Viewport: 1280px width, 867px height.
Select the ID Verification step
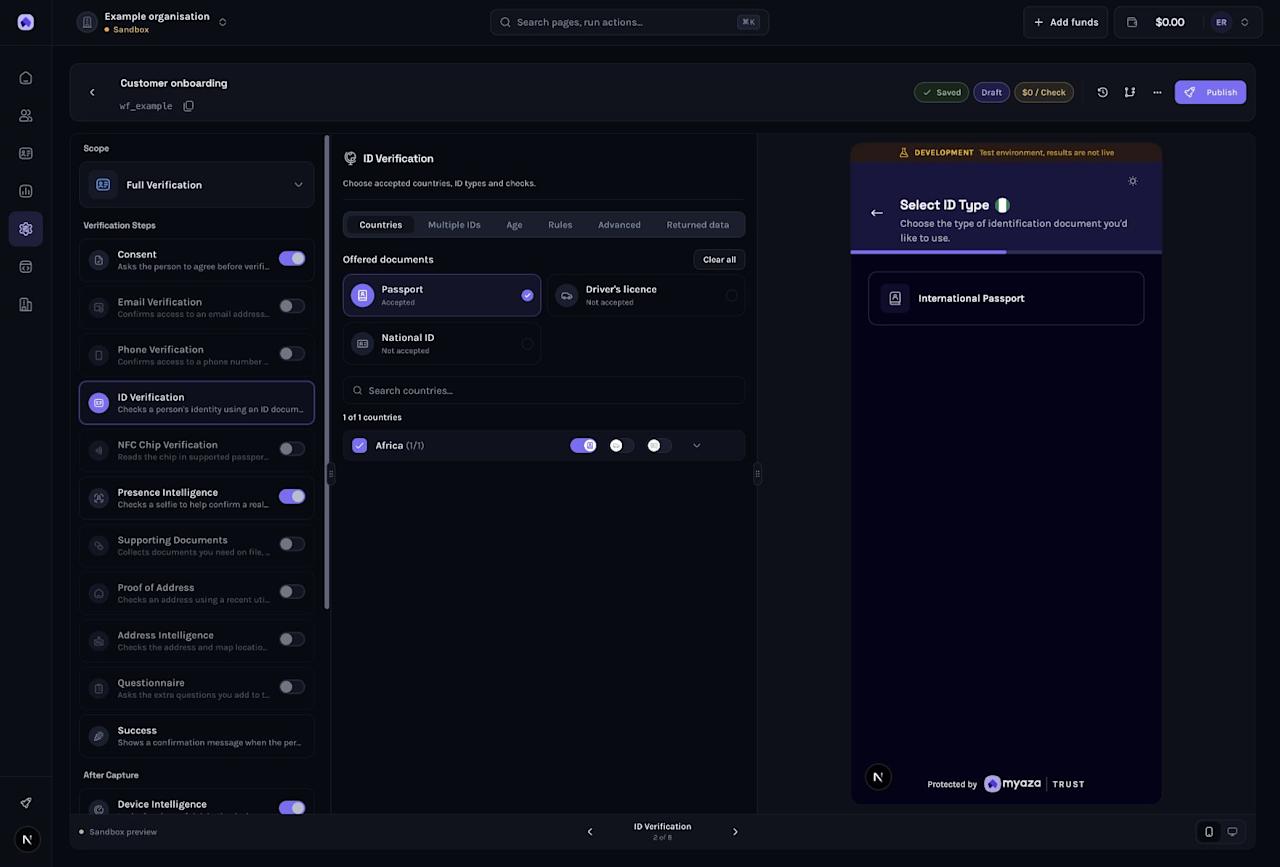(x=197, y=402)
